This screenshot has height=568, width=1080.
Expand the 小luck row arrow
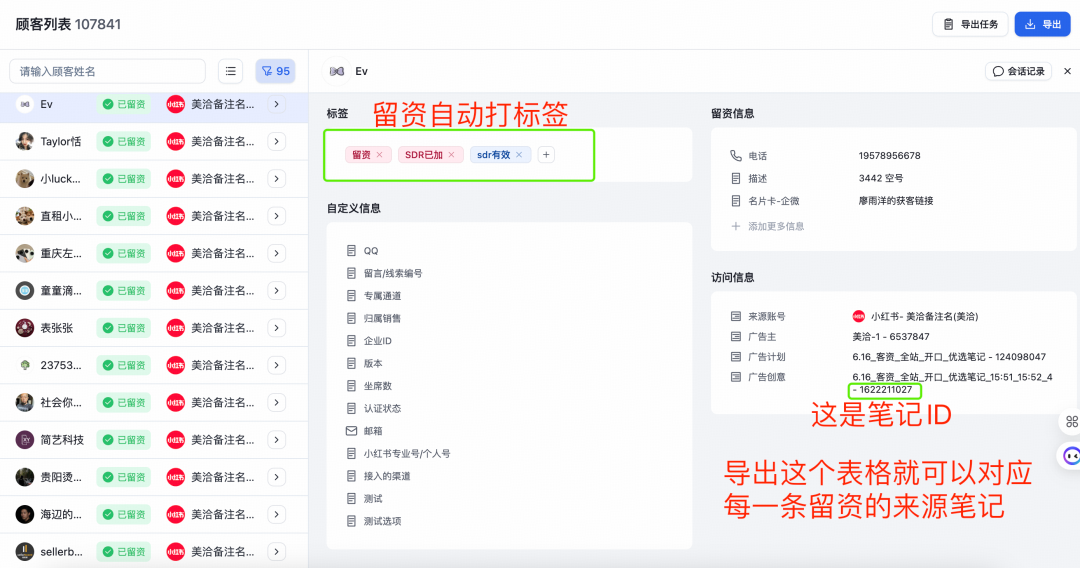(x=276, y=178)
